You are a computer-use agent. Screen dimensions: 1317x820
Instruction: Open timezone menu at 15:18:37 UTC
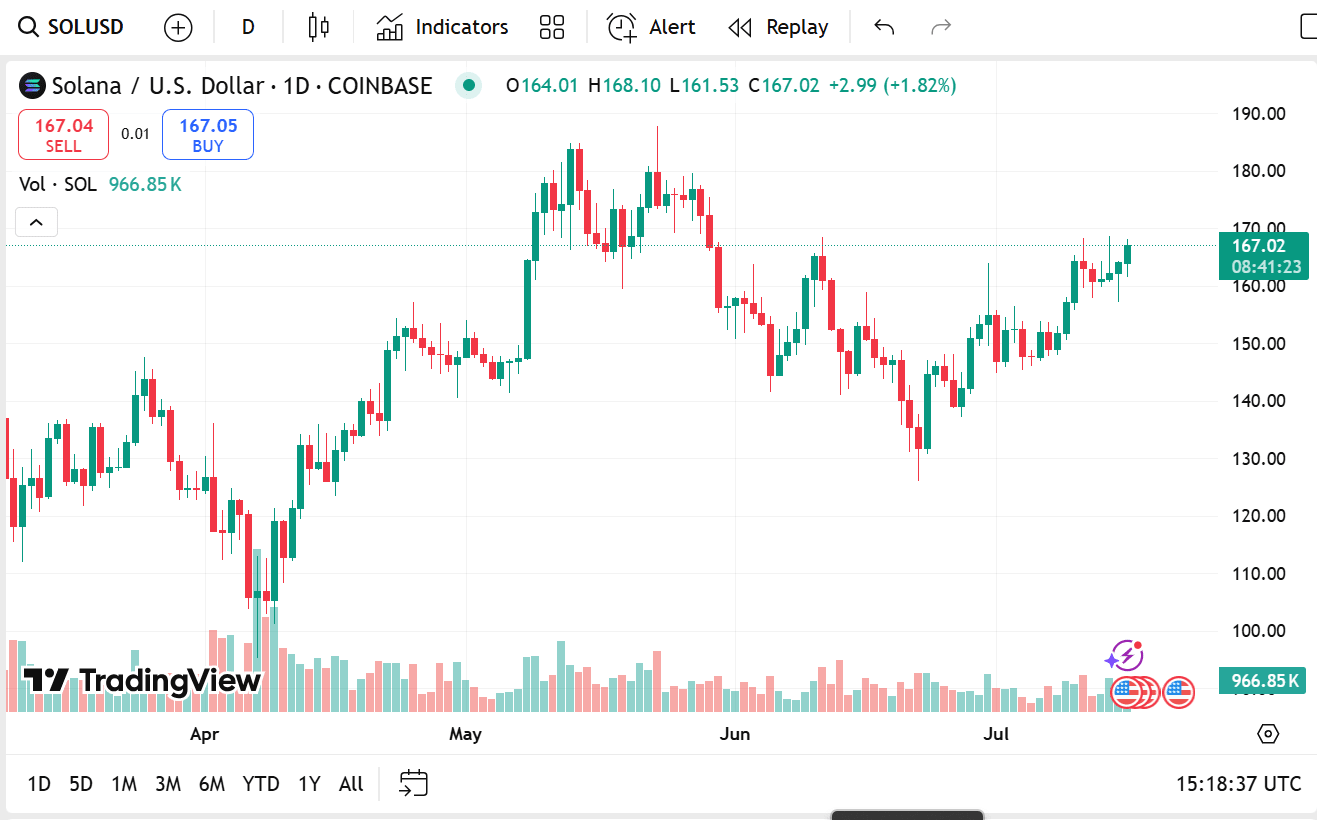[x=1239, y=784]
